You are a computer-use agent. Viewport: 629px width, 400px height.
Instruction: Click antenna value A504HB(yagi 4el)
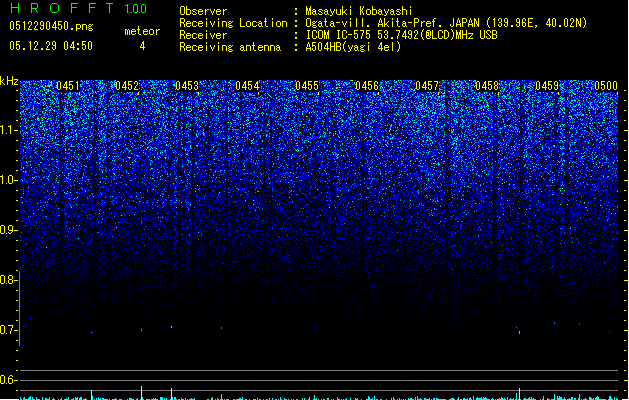click(353, 47)
